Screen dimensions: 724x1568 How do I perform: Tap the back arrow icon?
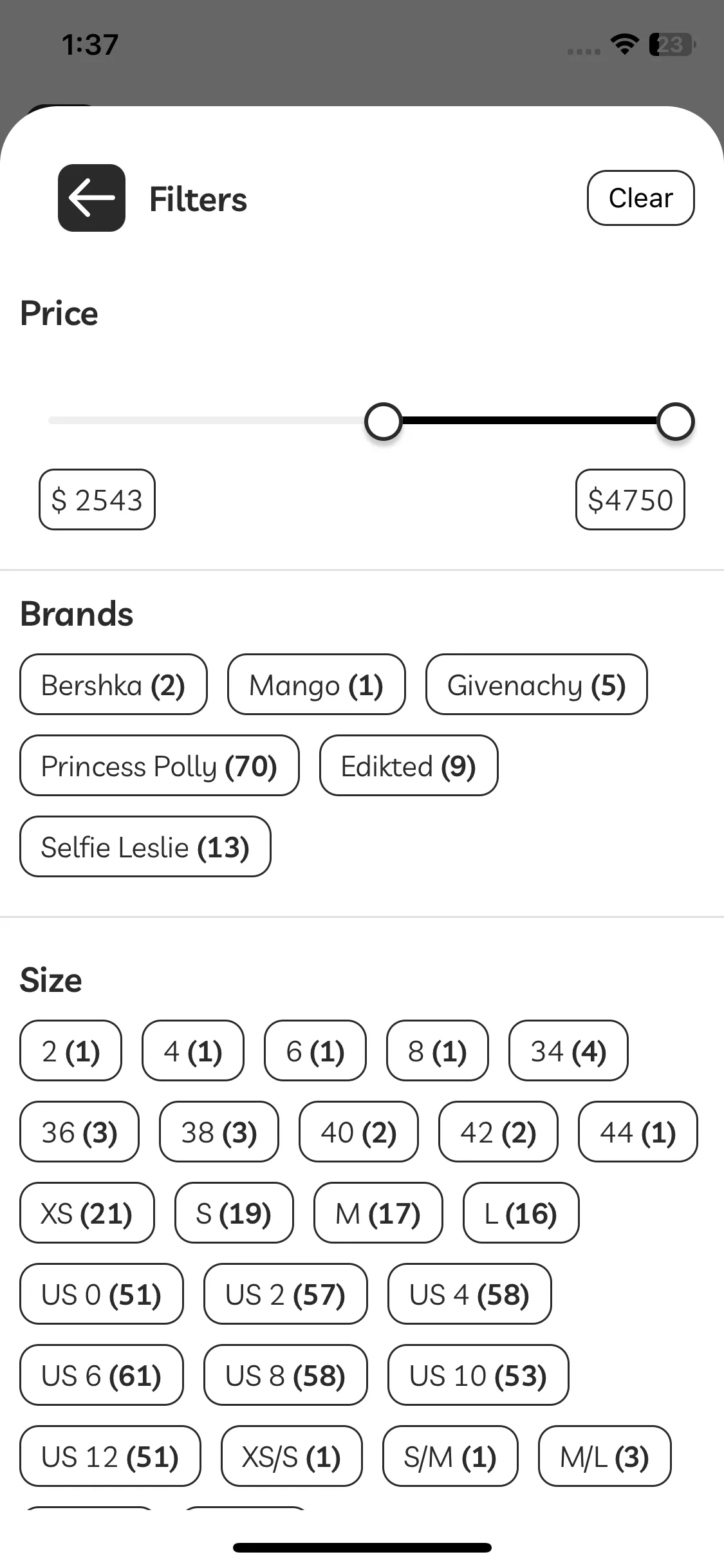(91, 198)
